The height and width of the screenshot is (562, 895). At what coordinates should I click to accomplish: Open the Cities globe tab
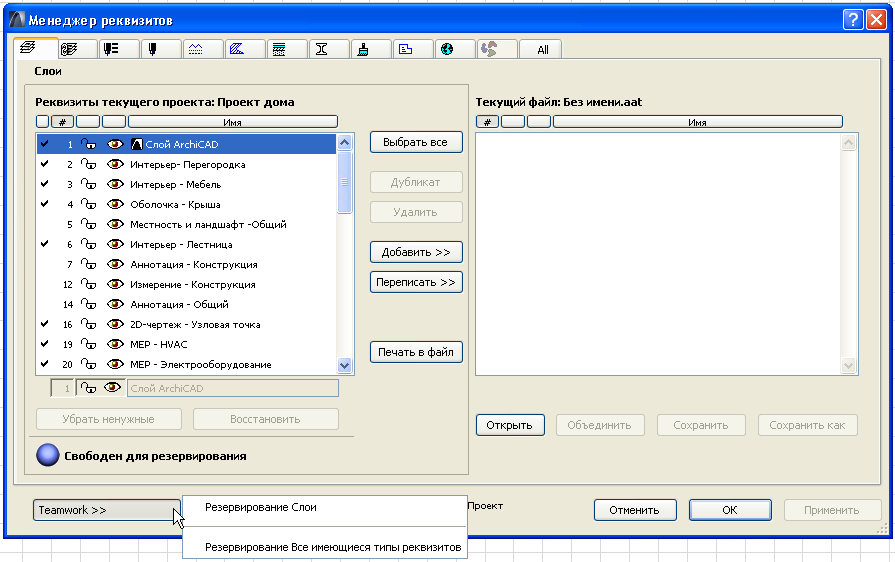coord(447,49)
